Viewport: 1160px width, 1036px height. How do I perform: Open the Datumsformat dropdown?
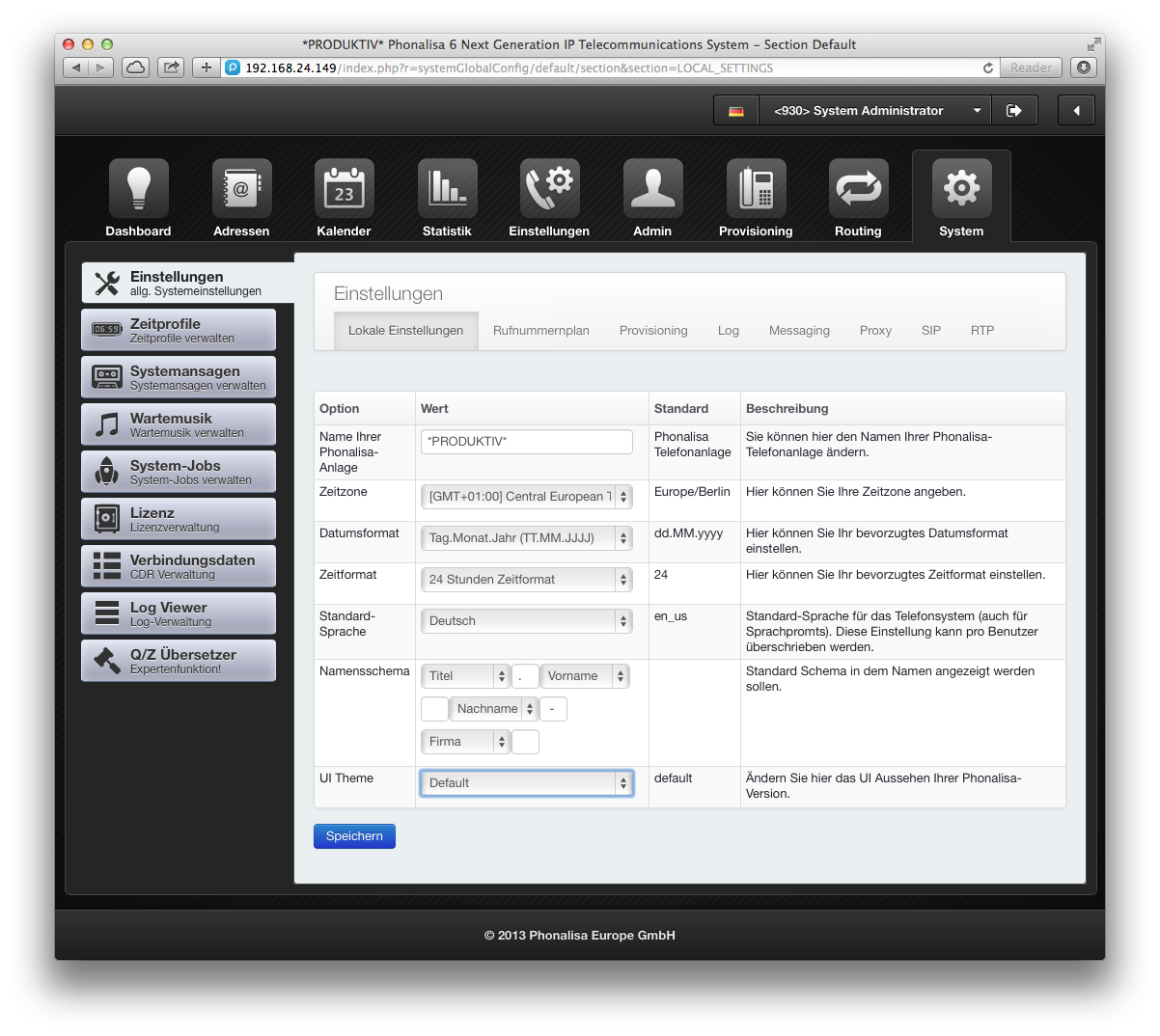click(527, 538)
